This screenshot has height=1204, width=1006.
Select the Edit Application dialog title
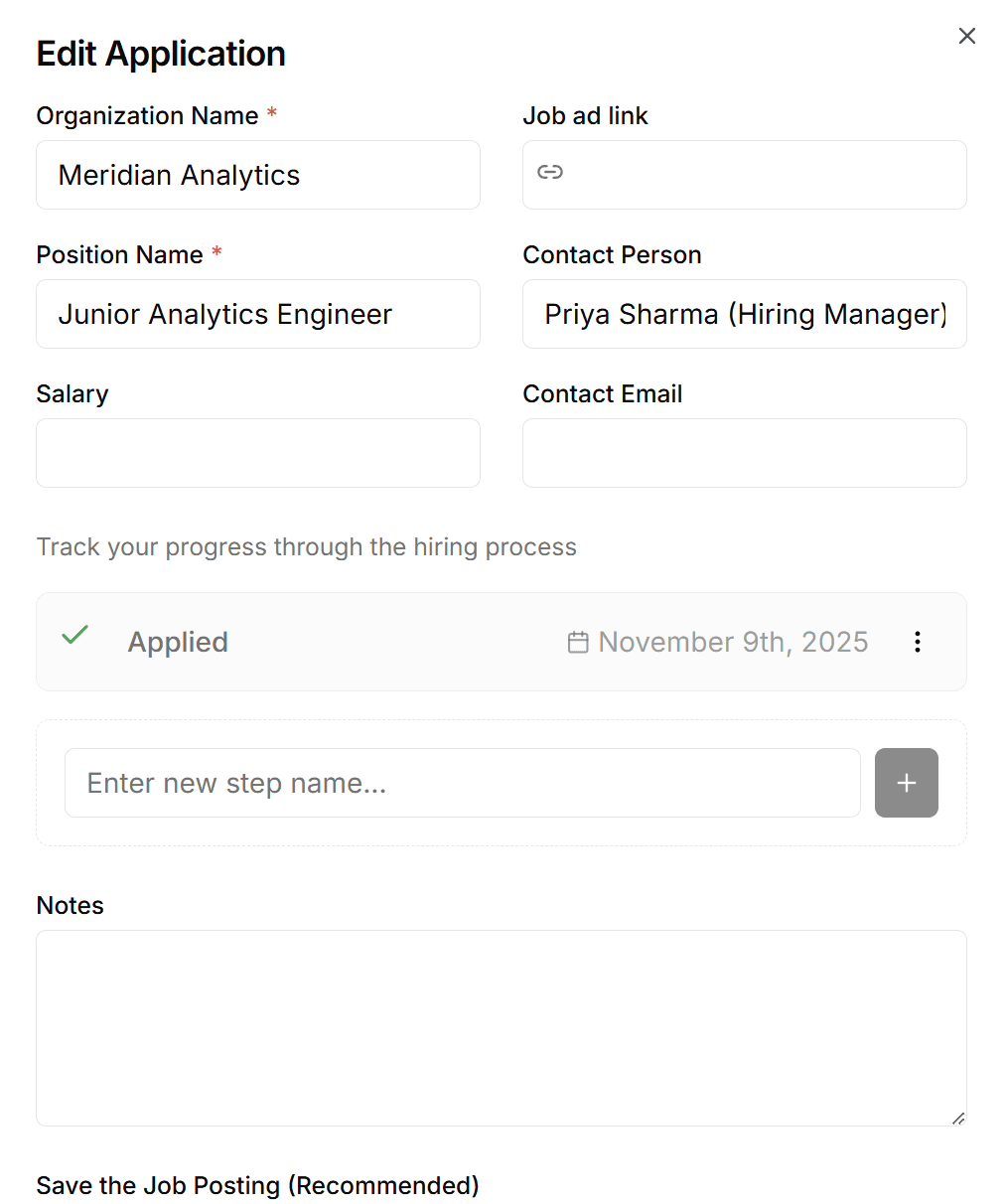point(160,53)
